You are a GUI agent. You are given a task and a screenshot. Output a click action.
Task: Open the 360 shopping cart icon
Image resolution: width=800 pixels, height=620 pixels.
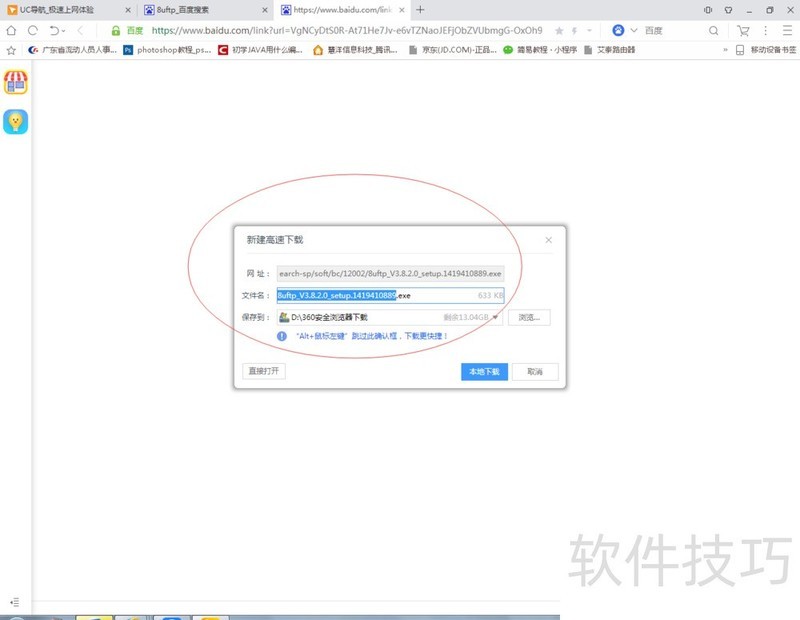pos(742,30)
